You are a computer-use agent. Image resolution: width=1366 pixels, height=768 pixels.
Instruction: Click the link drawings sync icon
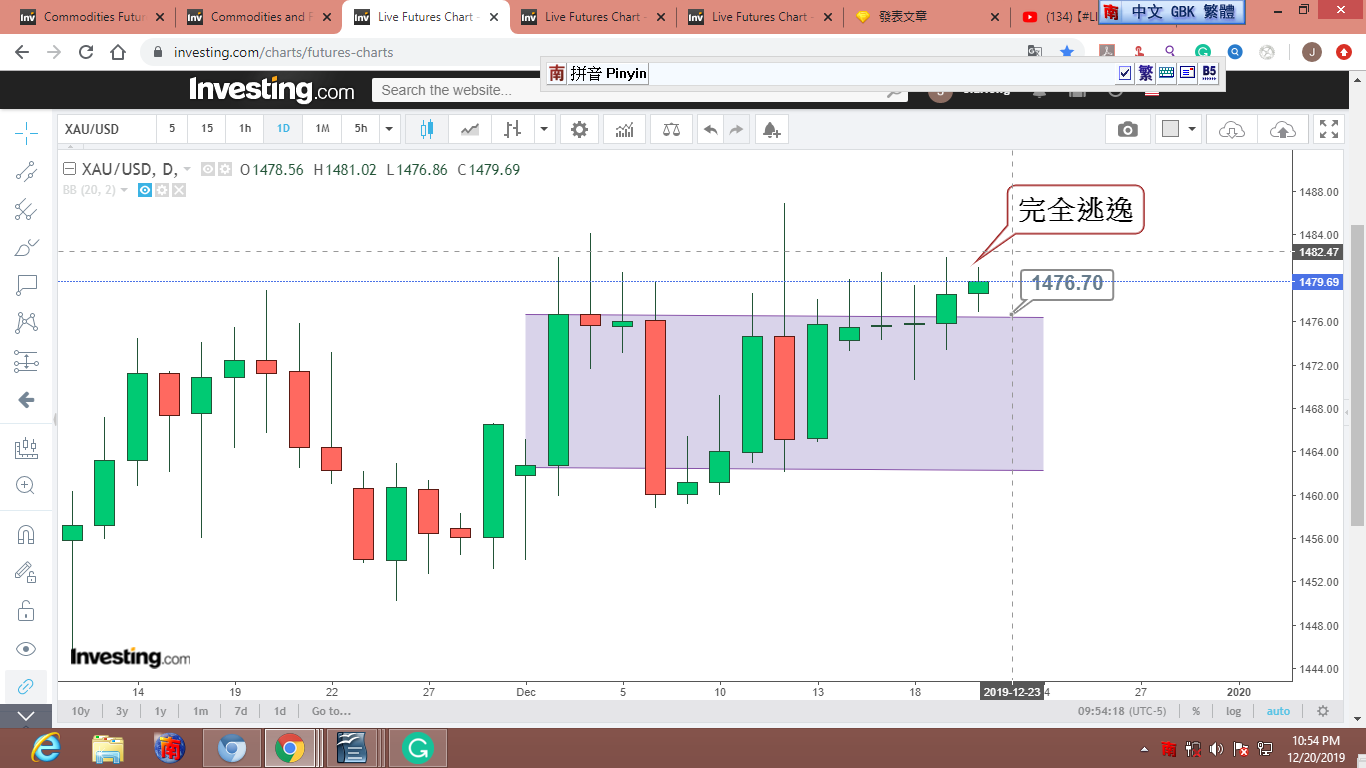[x=27, y=687]
